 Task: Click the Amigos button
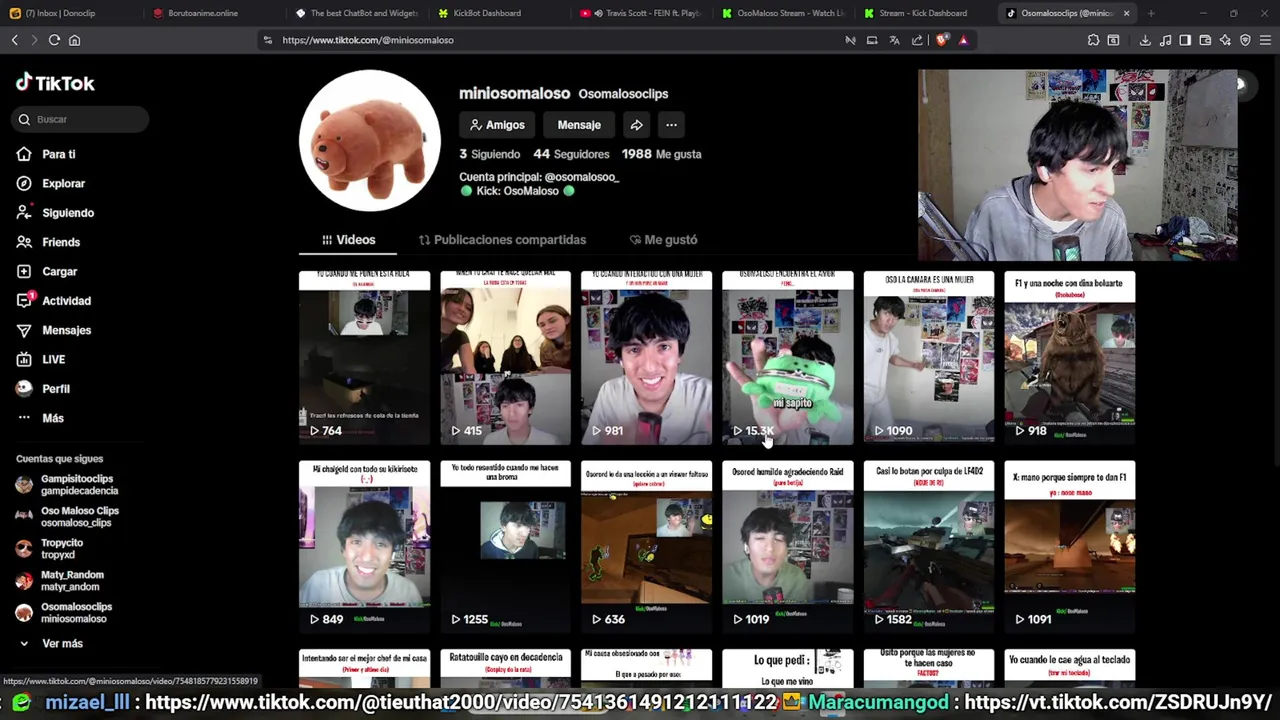(x=497, y=125)
